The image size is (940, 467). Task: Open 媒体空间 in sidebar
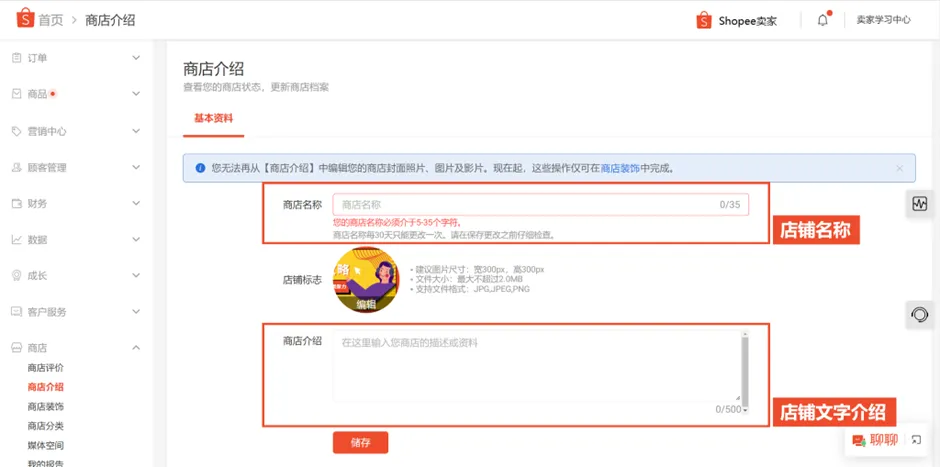tap(46, 445)
